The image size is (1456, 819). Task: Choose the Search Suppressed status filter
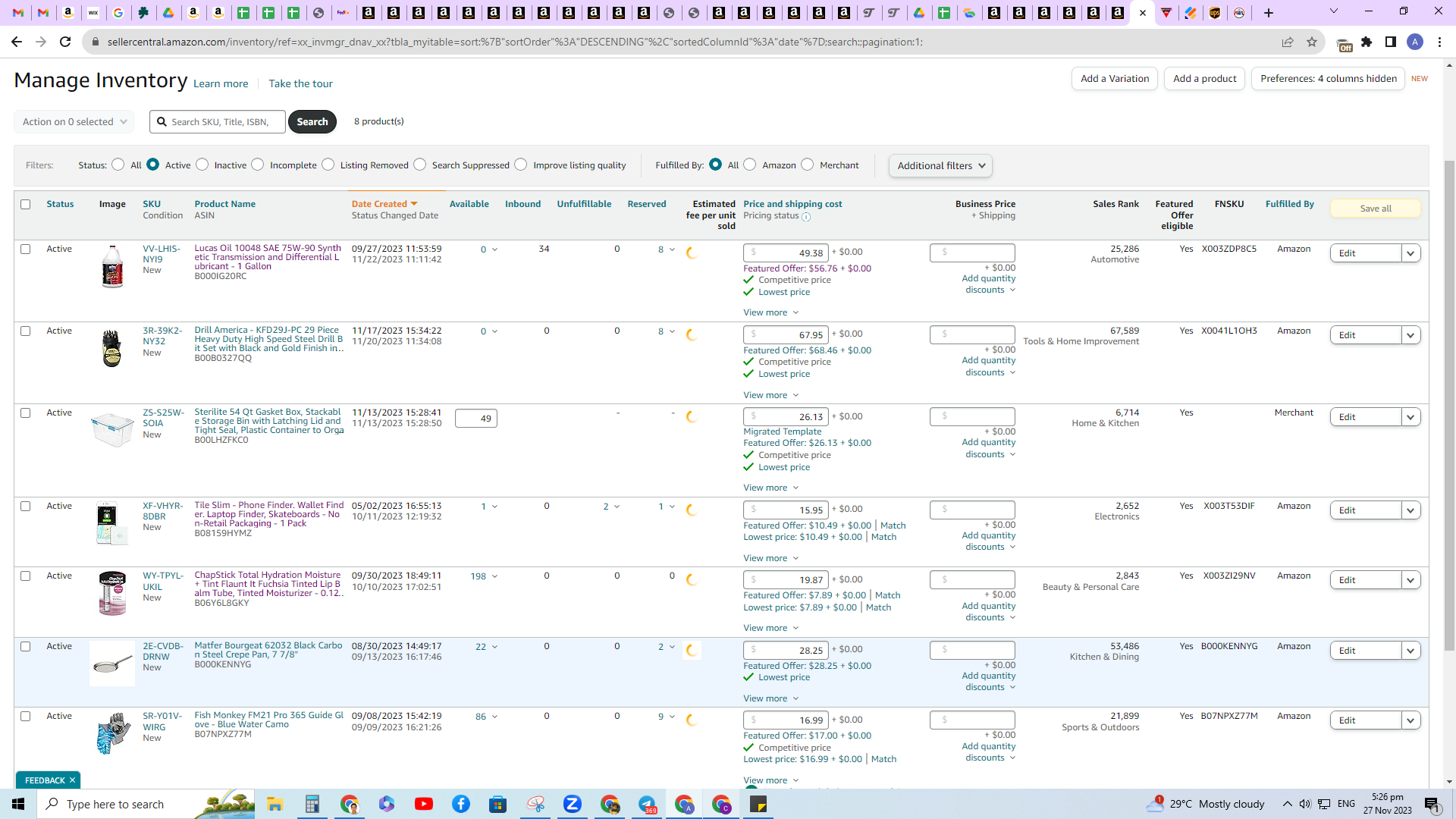click(x=420, y=165)
